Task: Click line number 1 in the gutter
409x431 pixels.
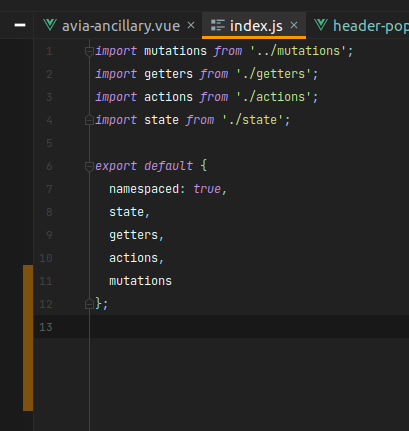Action: (49, 51)
